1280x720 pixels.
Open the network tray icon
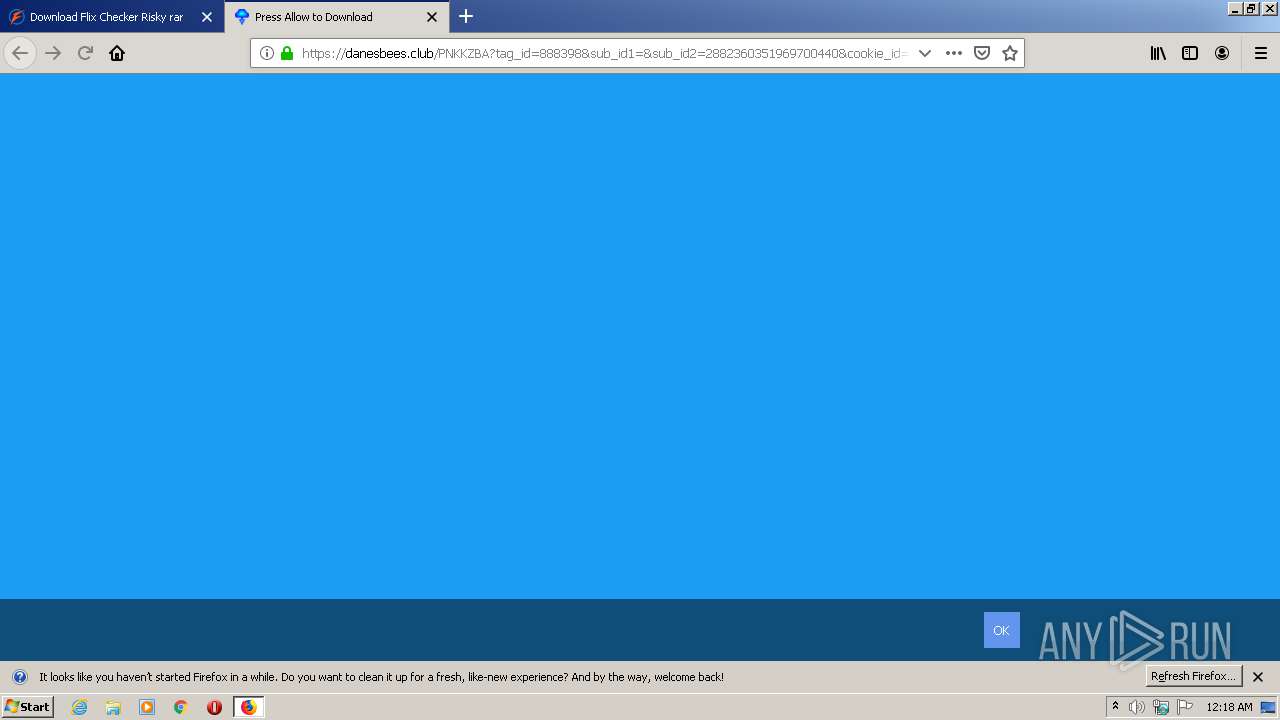(x=1161, y=707)
